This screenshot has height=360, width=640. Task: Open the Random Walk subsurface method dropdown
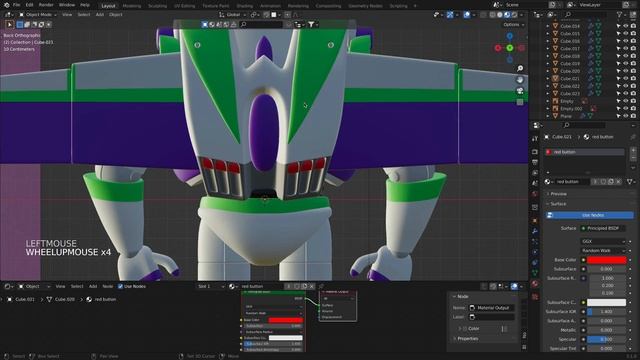603,251
